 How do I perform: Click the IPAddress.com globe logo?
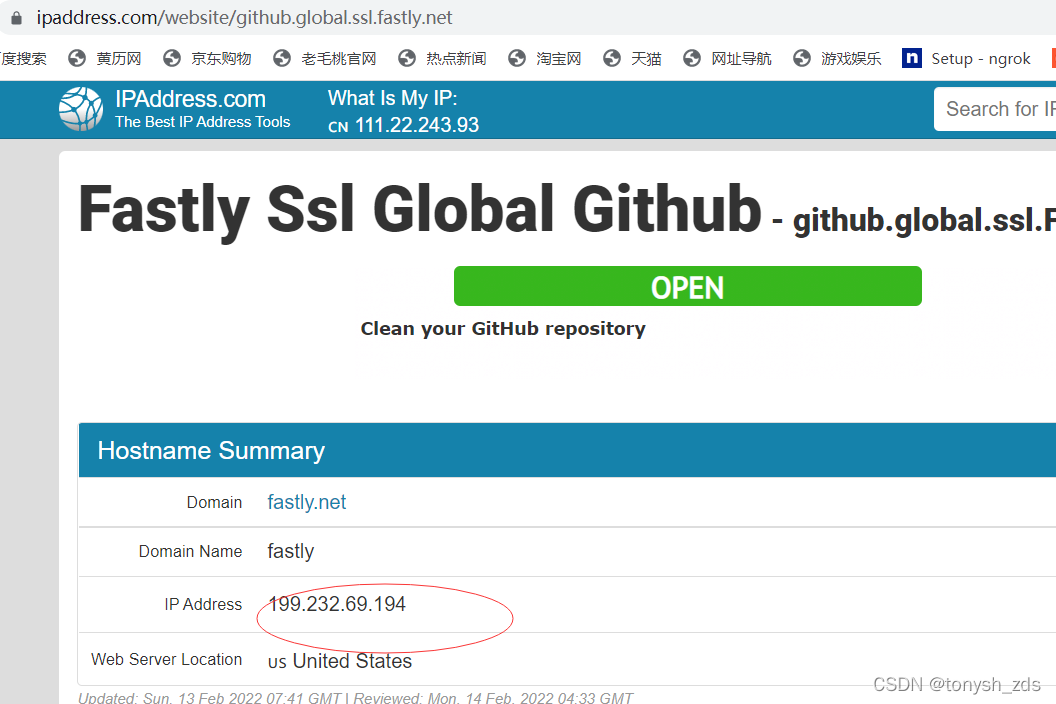point(81,109)
